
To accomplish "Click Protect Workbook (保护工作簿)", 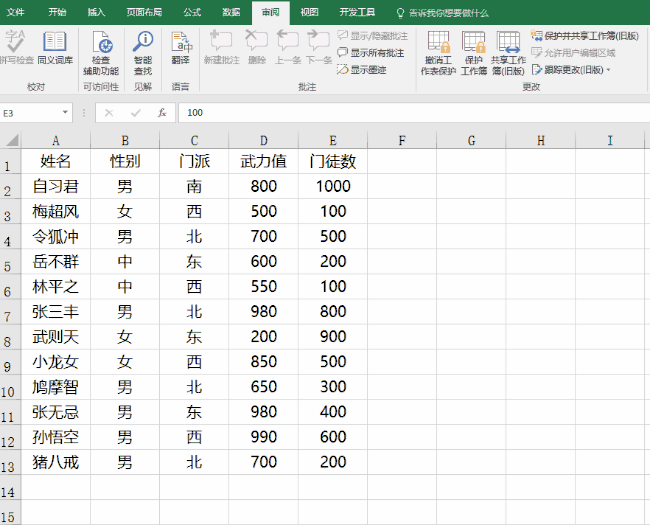I will point(473,53).
